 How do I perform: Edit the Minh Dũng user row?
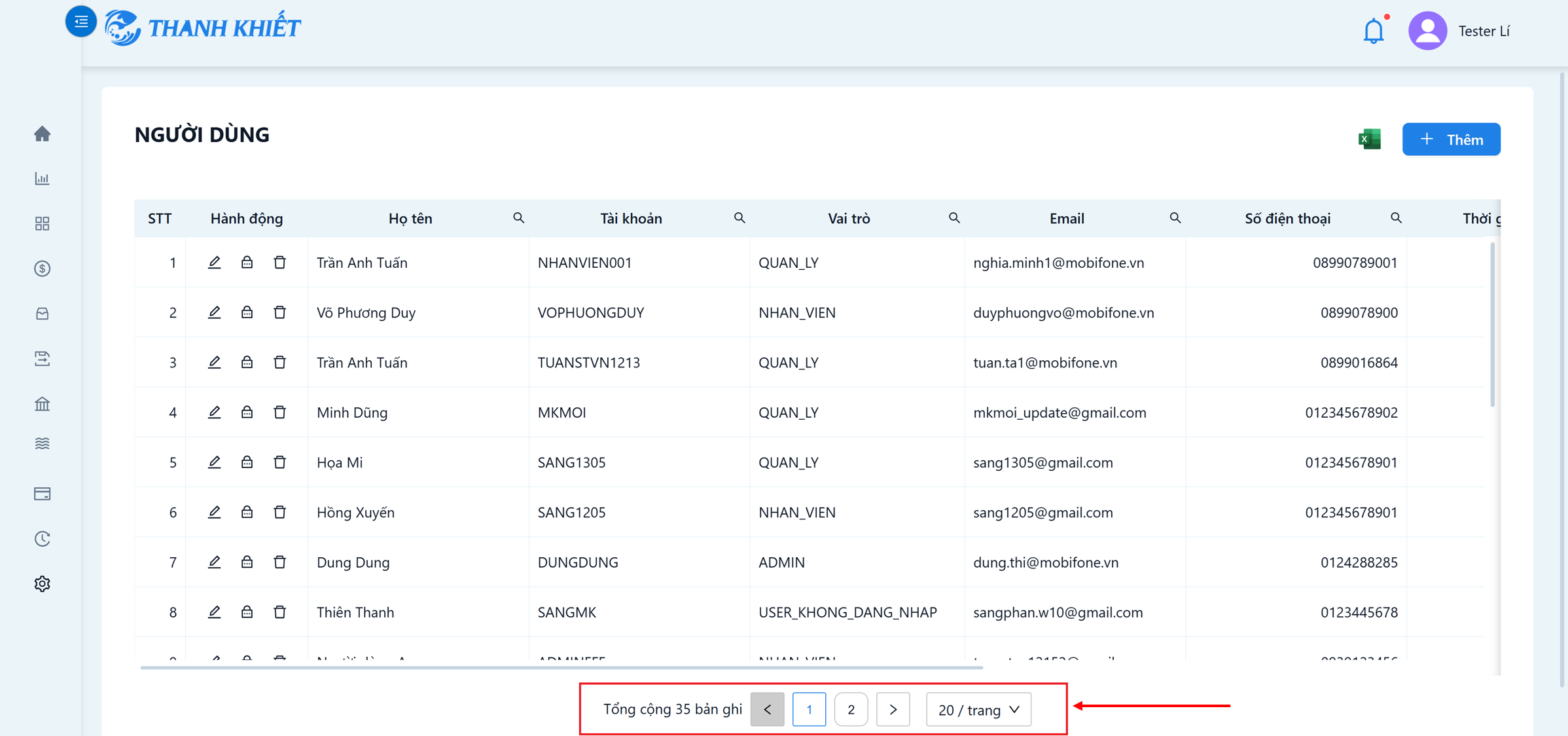pos(214,413)
